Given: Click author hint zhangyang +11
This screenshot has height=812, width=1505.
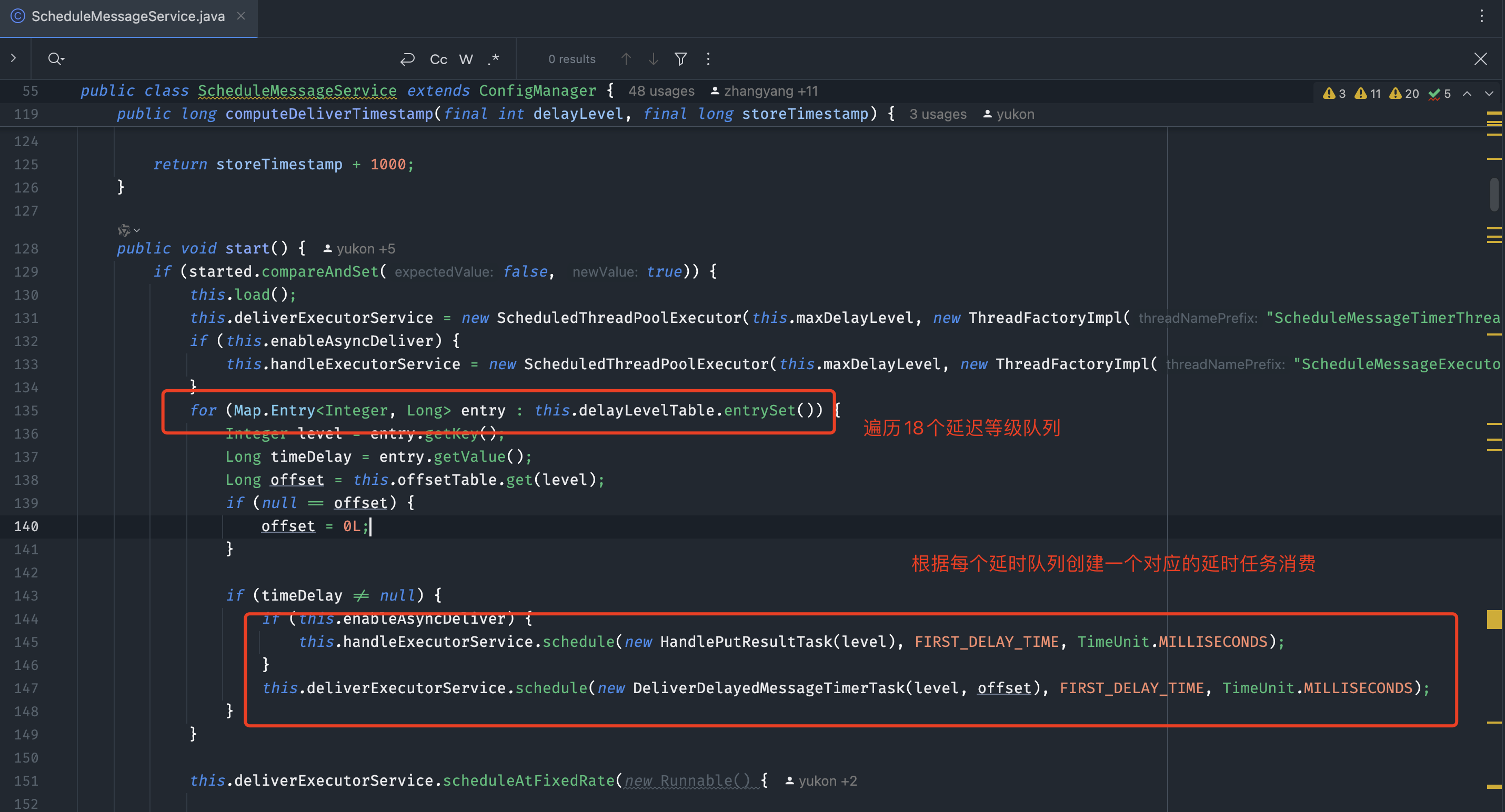Looking at the screenshot, I should point(764,91).
